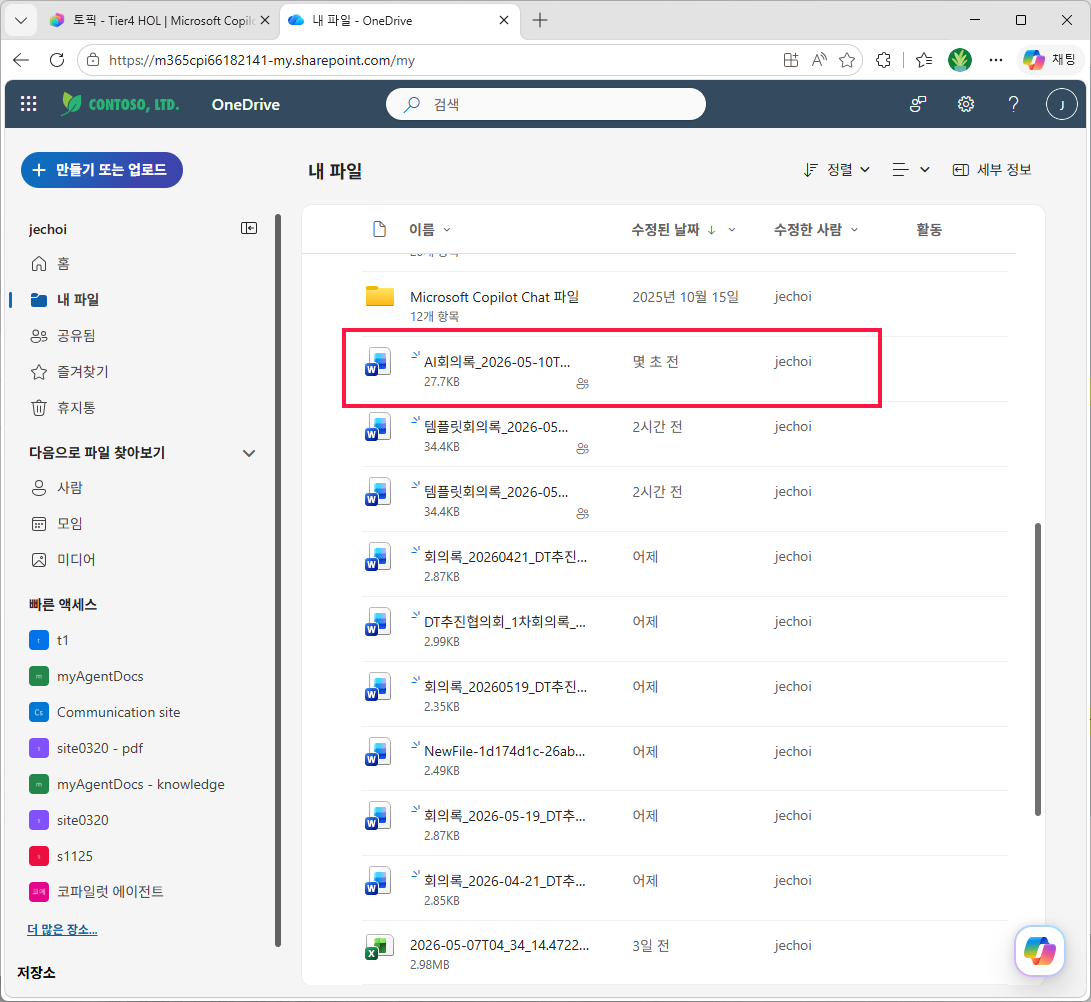Click Excel icon of 2026-05-07T04_34 file
Screen dimensions: 1091x1002
pyautogui.click(x=379, y=946)
